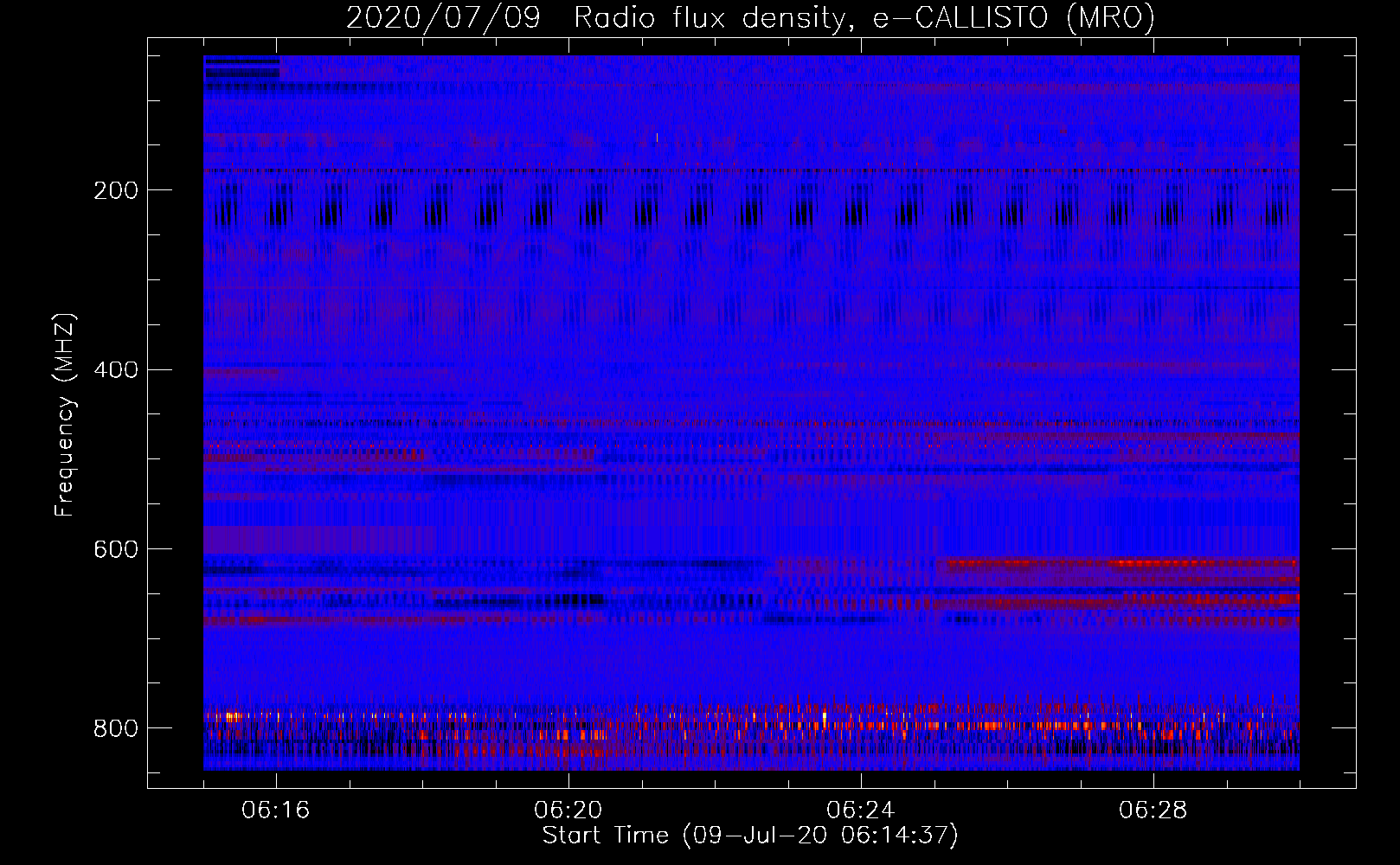The height and width of the screenshot is (865, 1400).
Task: Select the 06:24 time tick label
Action: point(861,811)
